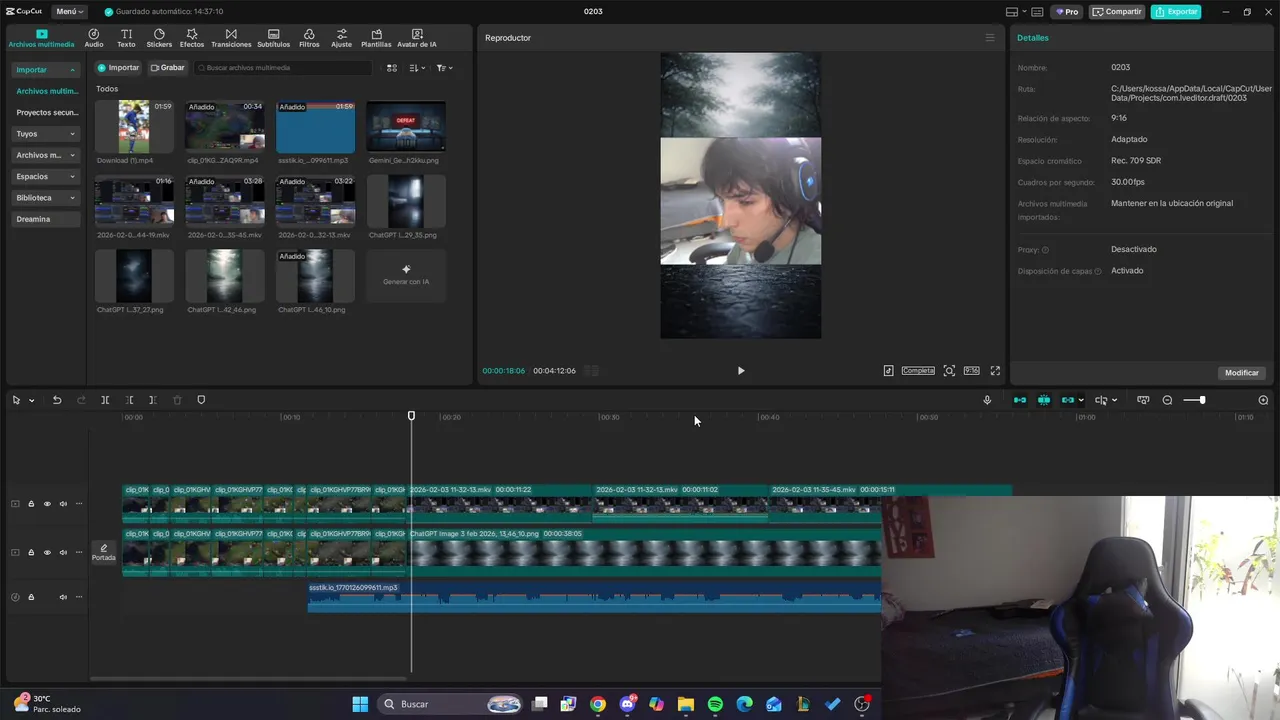Switch to the Archivos multimedia tab
1280x720 pixels.
tap(41, 39)
